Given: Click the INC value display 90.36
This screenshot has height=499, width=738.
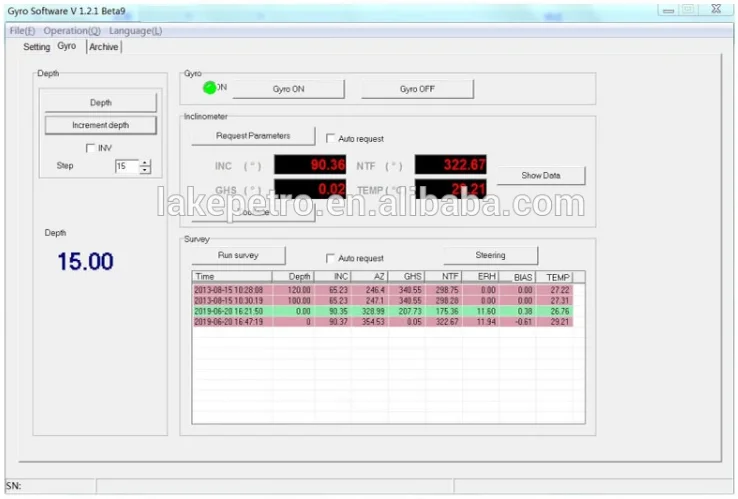Looking at the screenshot, I should pos(310,164).
